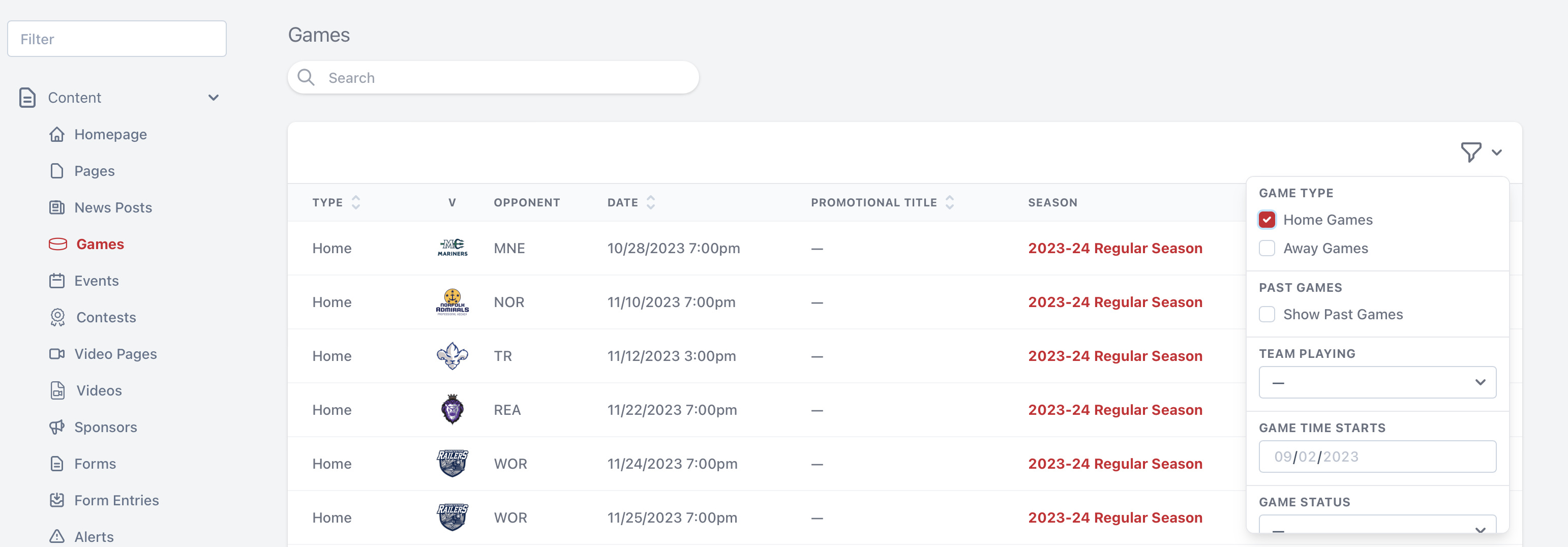
Task: Click the Sponsors megaphone icon
Action: (56, 427)
